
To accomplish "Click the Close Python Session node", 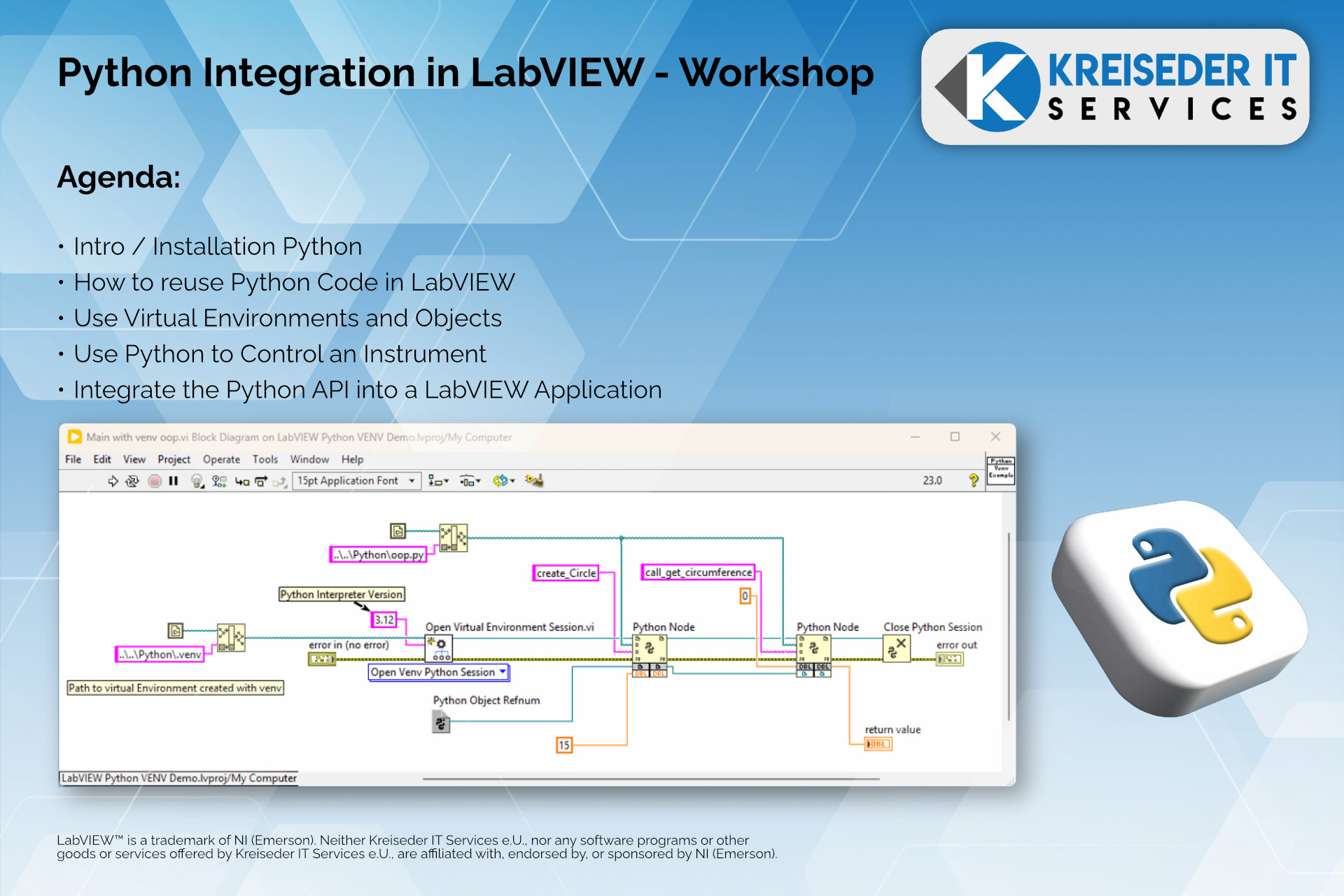I will (x=897, y=648).
